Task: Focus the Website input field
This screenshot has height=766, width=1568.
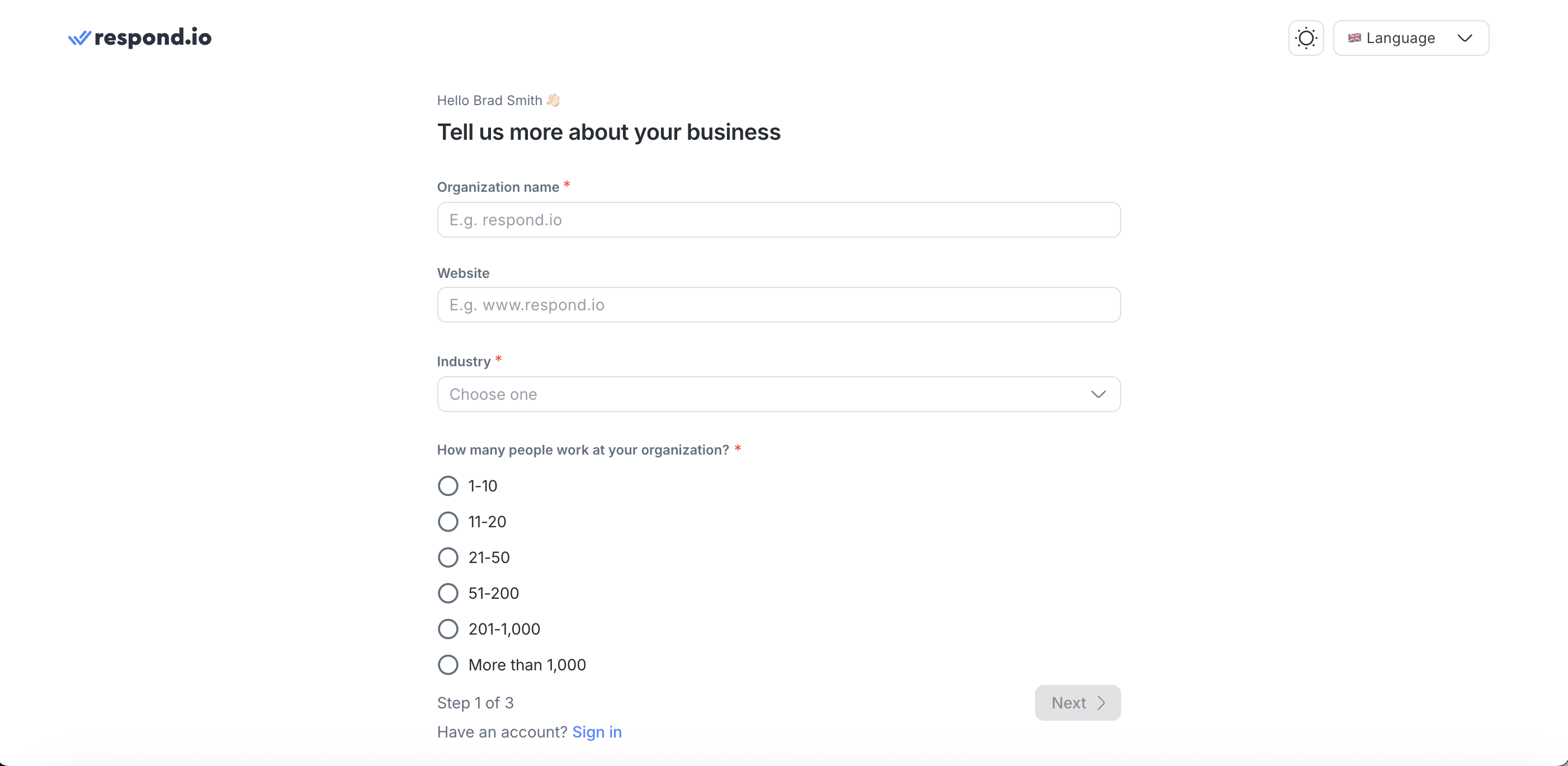Action: click(778, 305)
